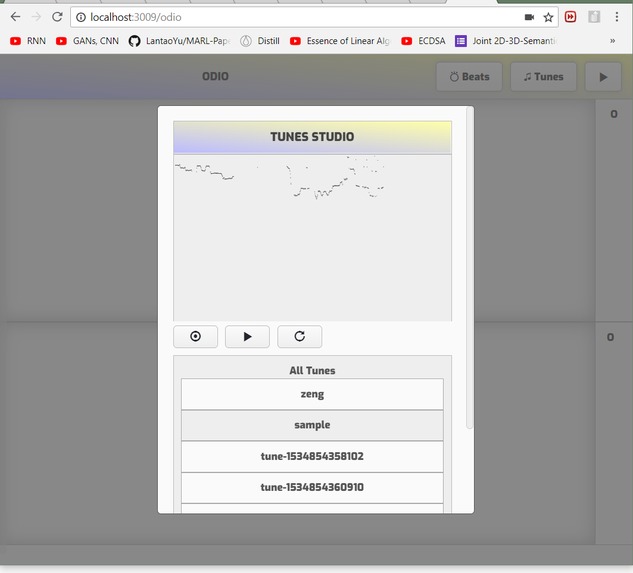Click header play button
Screen dimensions: 633x573
pos(603,77)
